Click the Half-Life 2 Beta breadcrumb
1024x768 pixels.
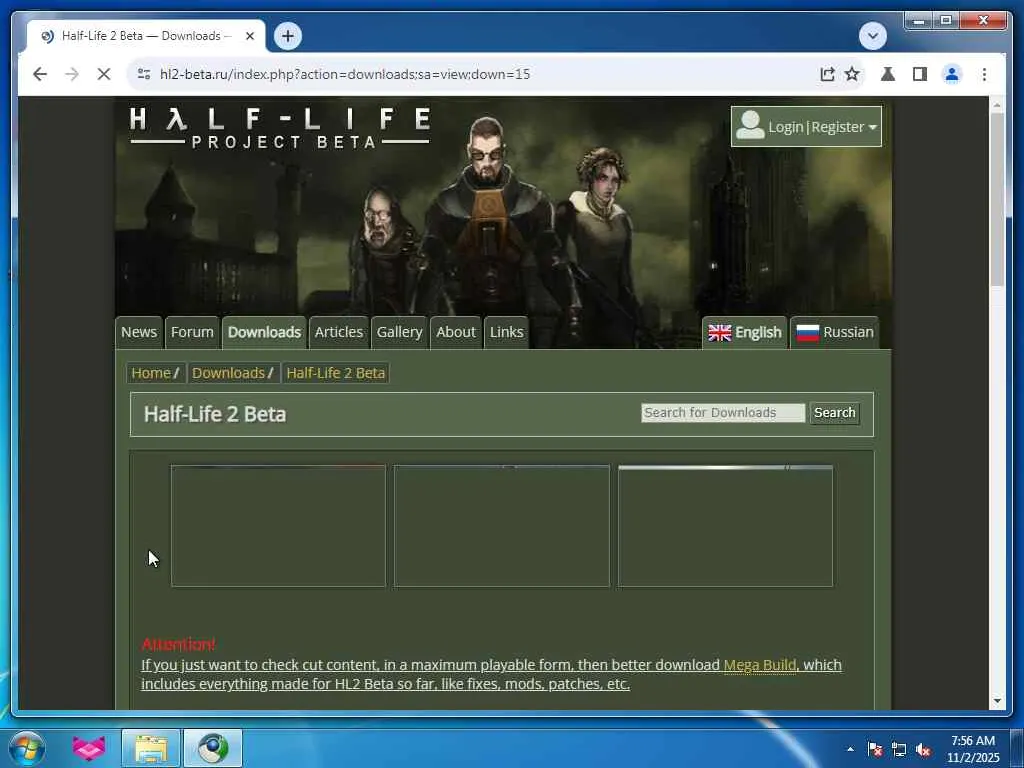(336, 373)
